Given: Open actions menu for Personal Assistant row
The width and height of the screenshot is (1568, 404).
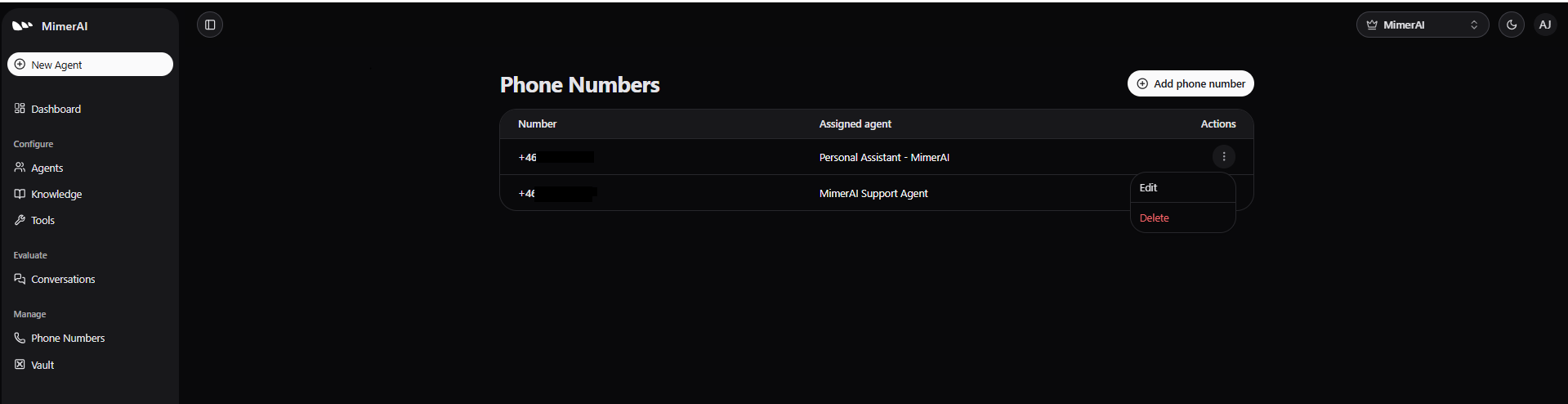Looking at the screenshot, I should [1223, 157].
